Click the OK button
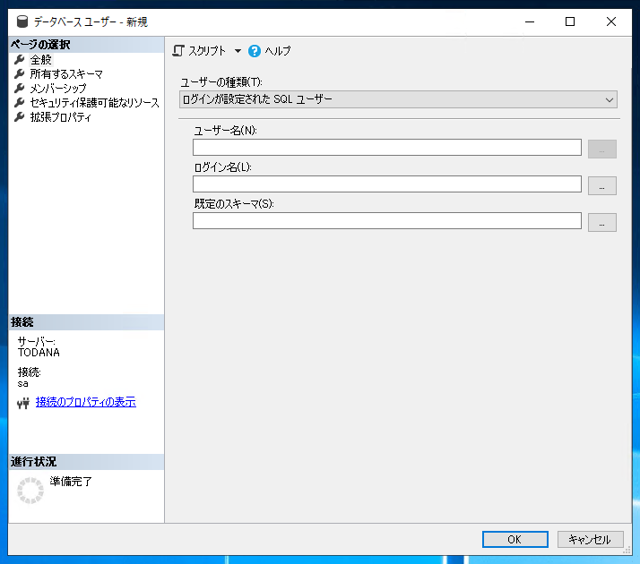Image resolution: width=640 pixels, height=564 pixels. tap(515, 540)
